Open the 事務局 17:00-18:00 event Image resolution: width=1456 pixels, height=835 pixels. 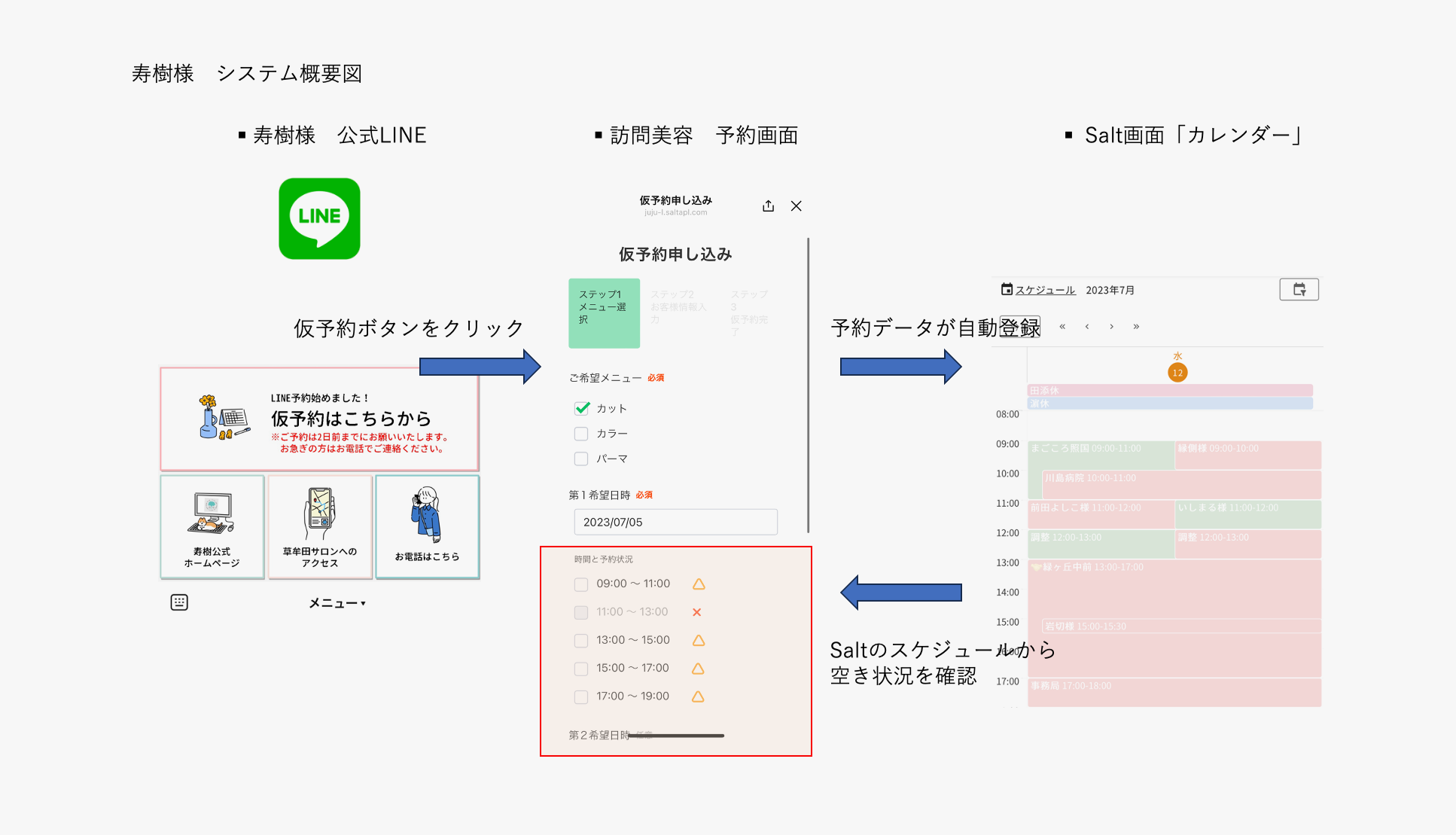(1174, 693)
